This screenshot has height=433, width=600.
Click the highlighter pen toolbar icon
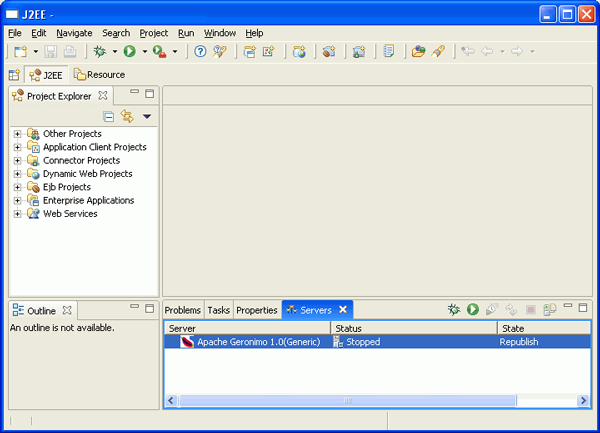[x=438, y=51]
